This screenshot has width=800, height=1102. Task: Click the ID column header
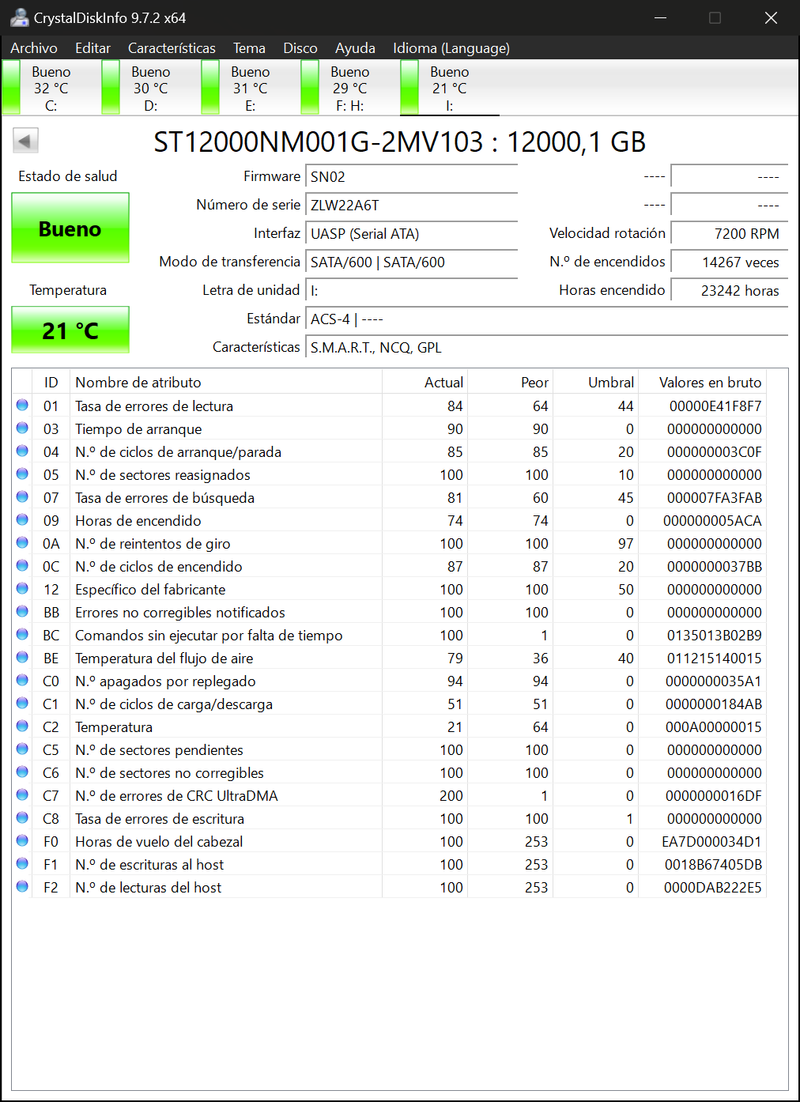(51, 382)
